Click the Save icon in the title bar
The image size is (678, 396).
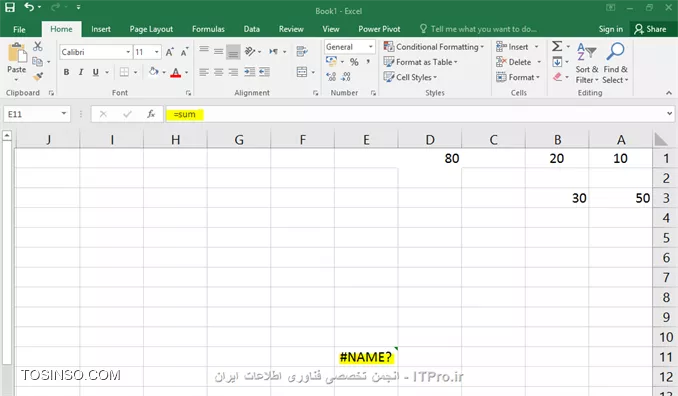pos(10,7)
